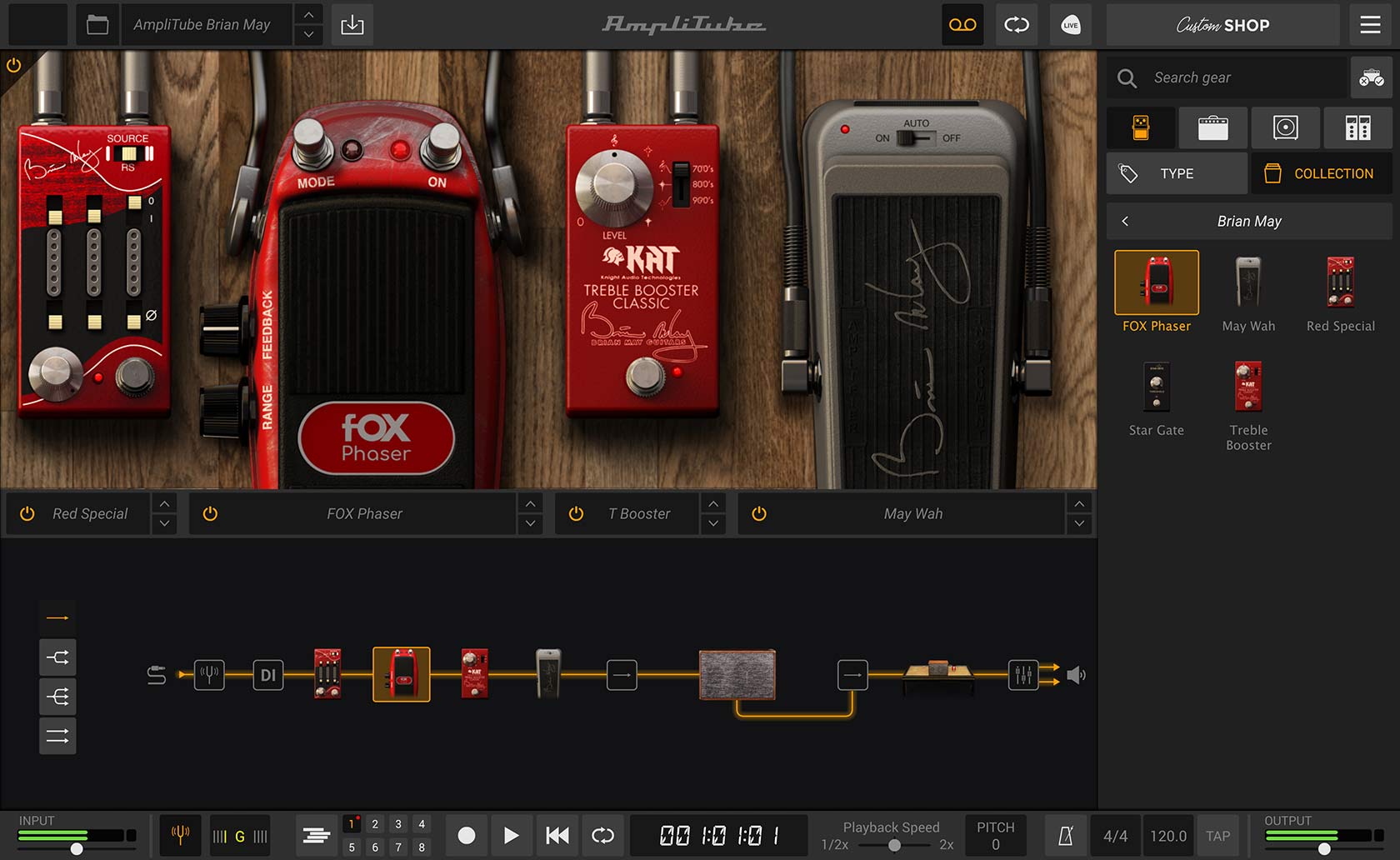Open the hamburger main menu

pos(1371,25)
